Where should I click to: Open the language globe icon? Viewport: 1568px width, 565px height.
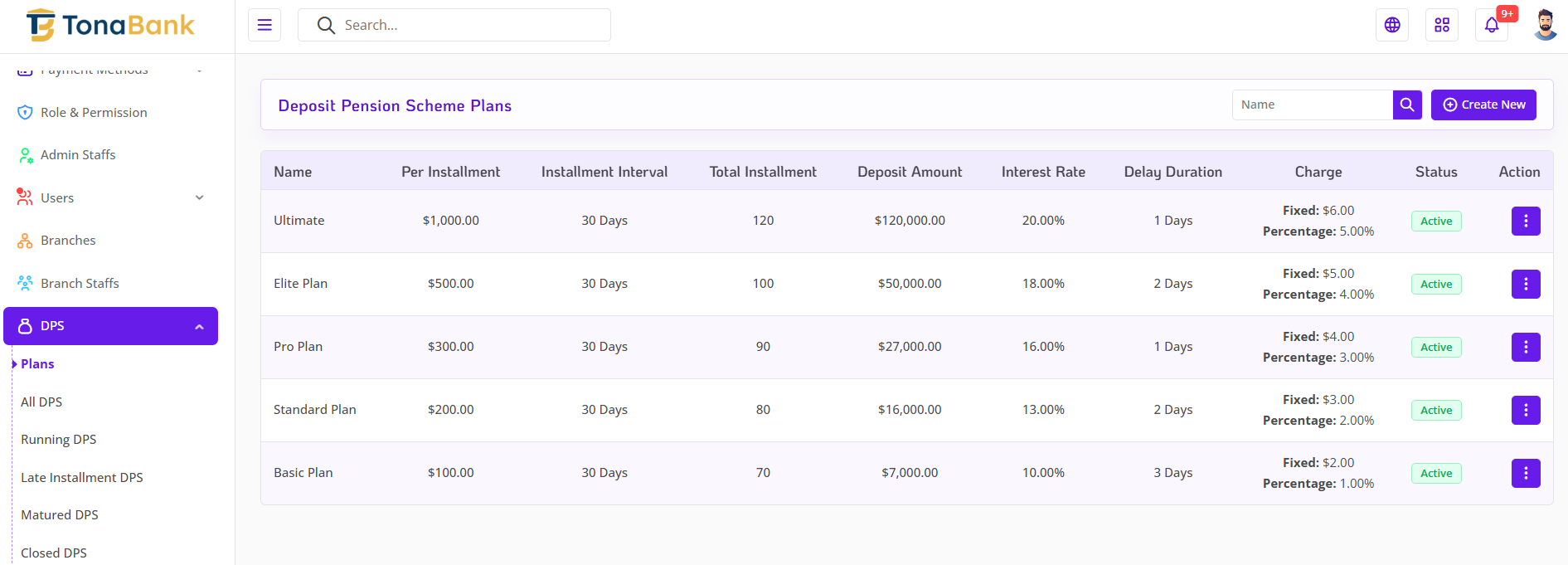(1392, 25)
